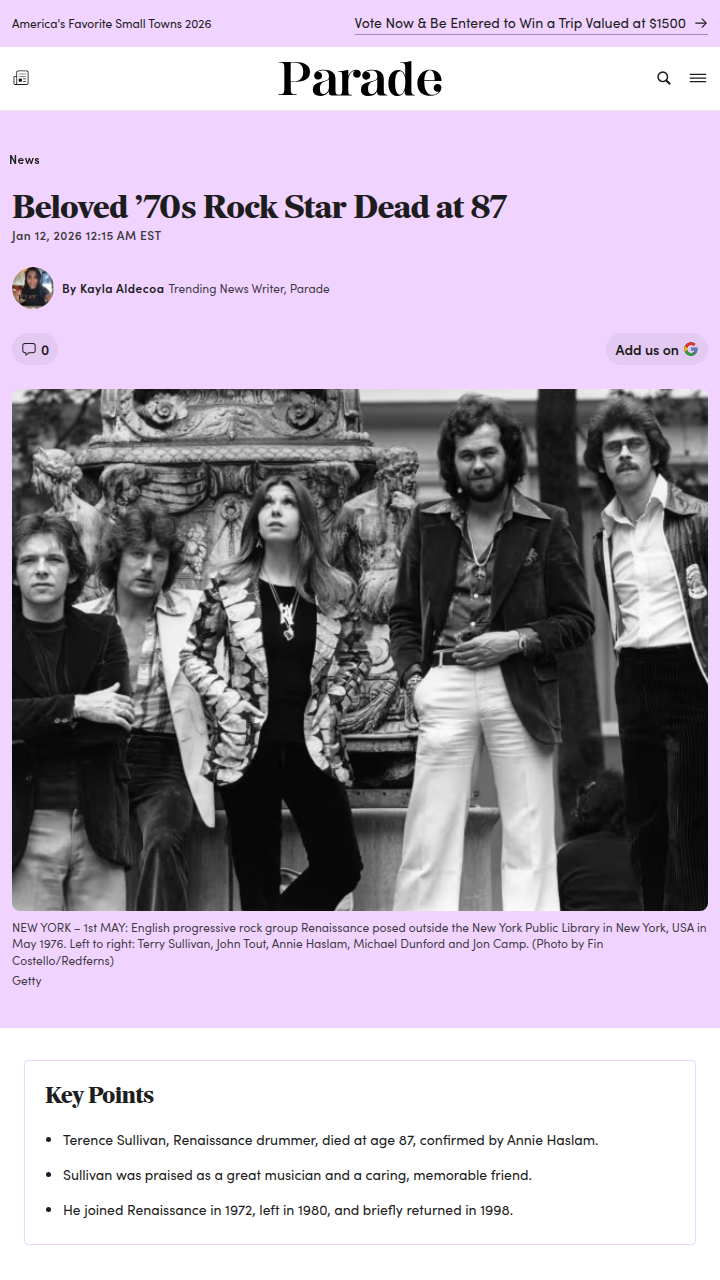This screenshot has width=720, height=1280.
Task: Click Kayla Aldecoa's author avatar
Action: (33, 288)
